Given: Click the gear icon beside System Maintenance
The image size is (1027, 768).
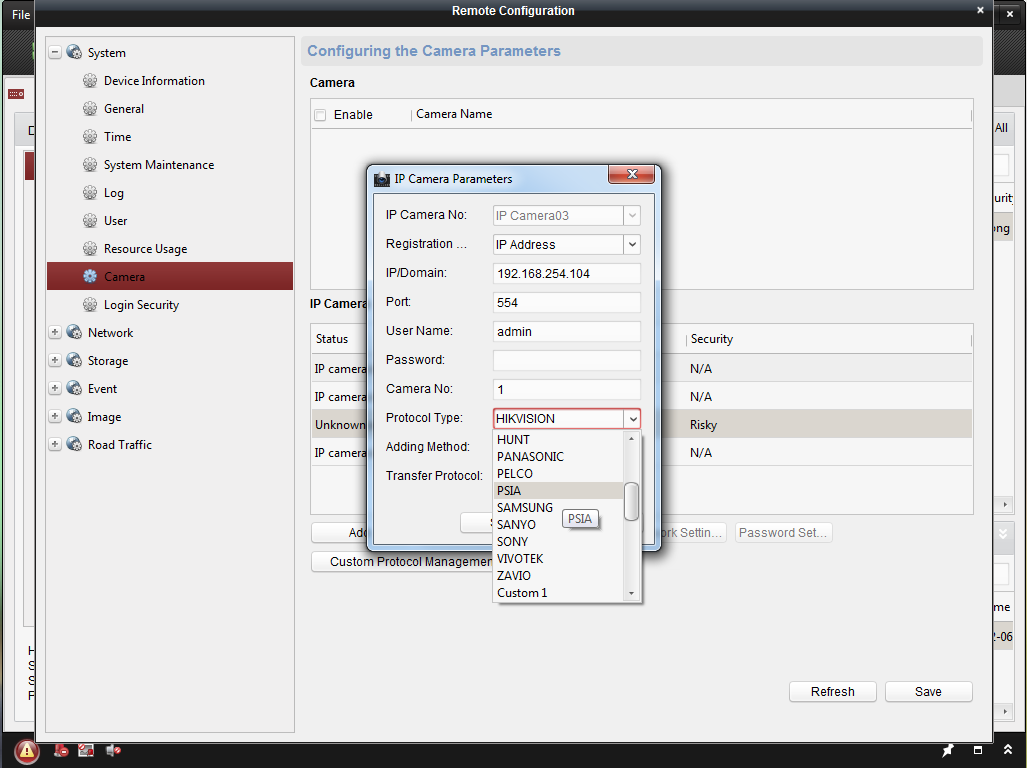Looking at the screenshot, I should click(x=90, y=165).
